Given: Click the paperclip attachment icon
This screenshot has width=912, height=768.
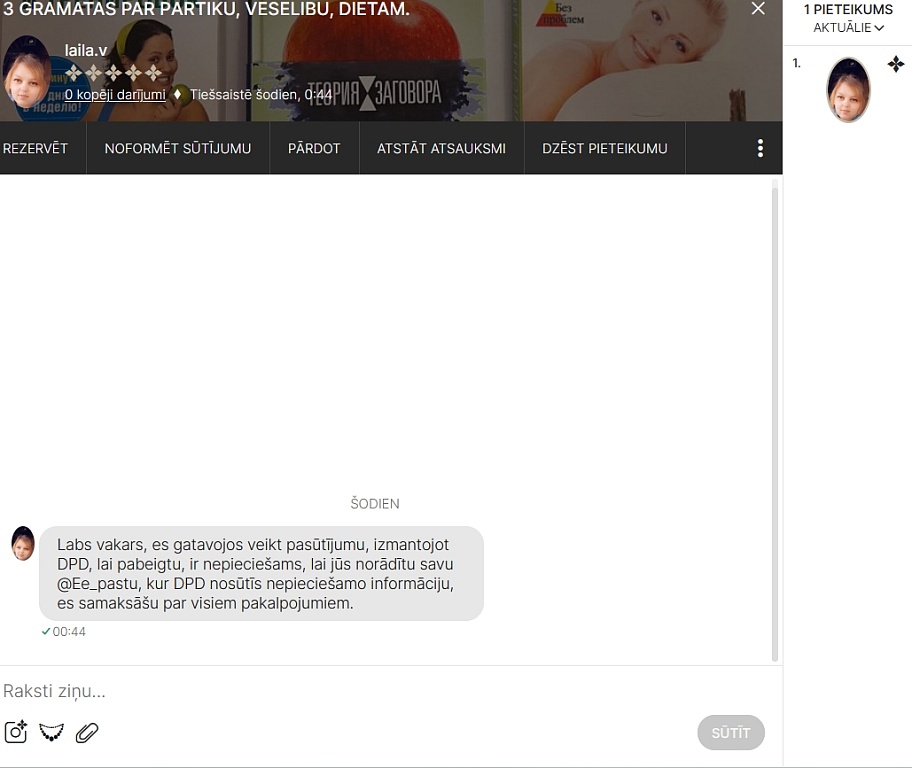Looking at the screenshot, I should click(x=87, y=732).
